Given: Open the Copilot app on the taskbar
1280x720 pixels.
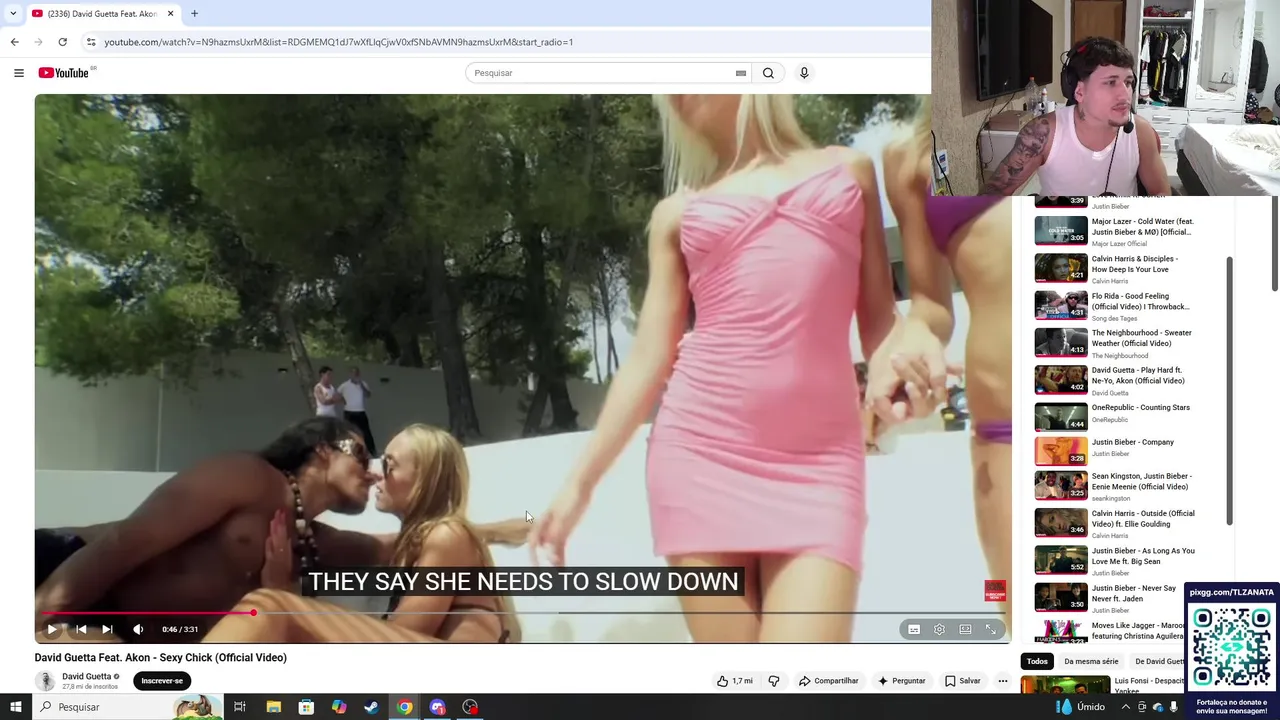Looking at the screenshot, I should point(339,707).
